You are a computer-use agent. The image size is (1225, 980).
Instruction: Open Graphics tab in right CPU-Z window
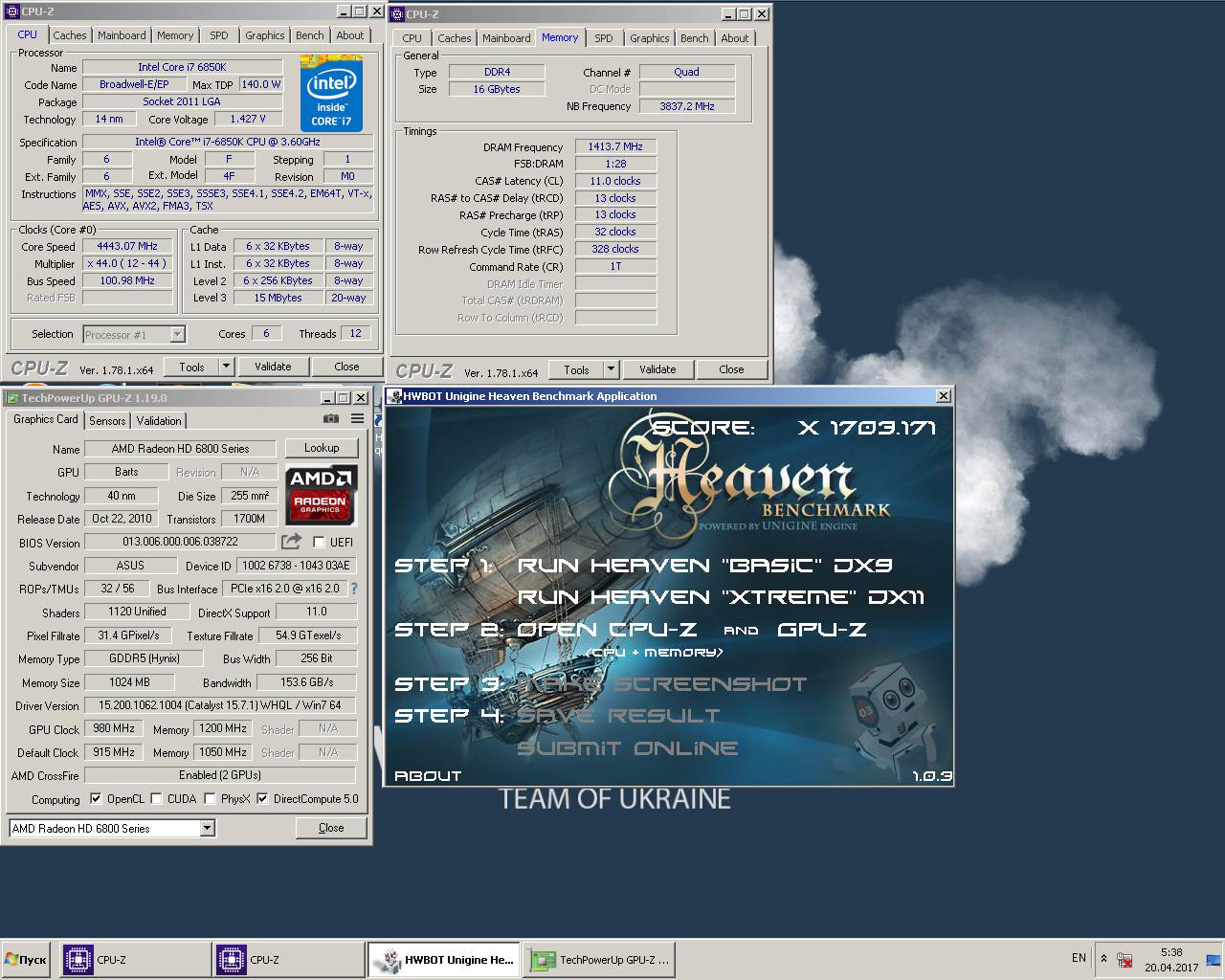coord(649,38)
